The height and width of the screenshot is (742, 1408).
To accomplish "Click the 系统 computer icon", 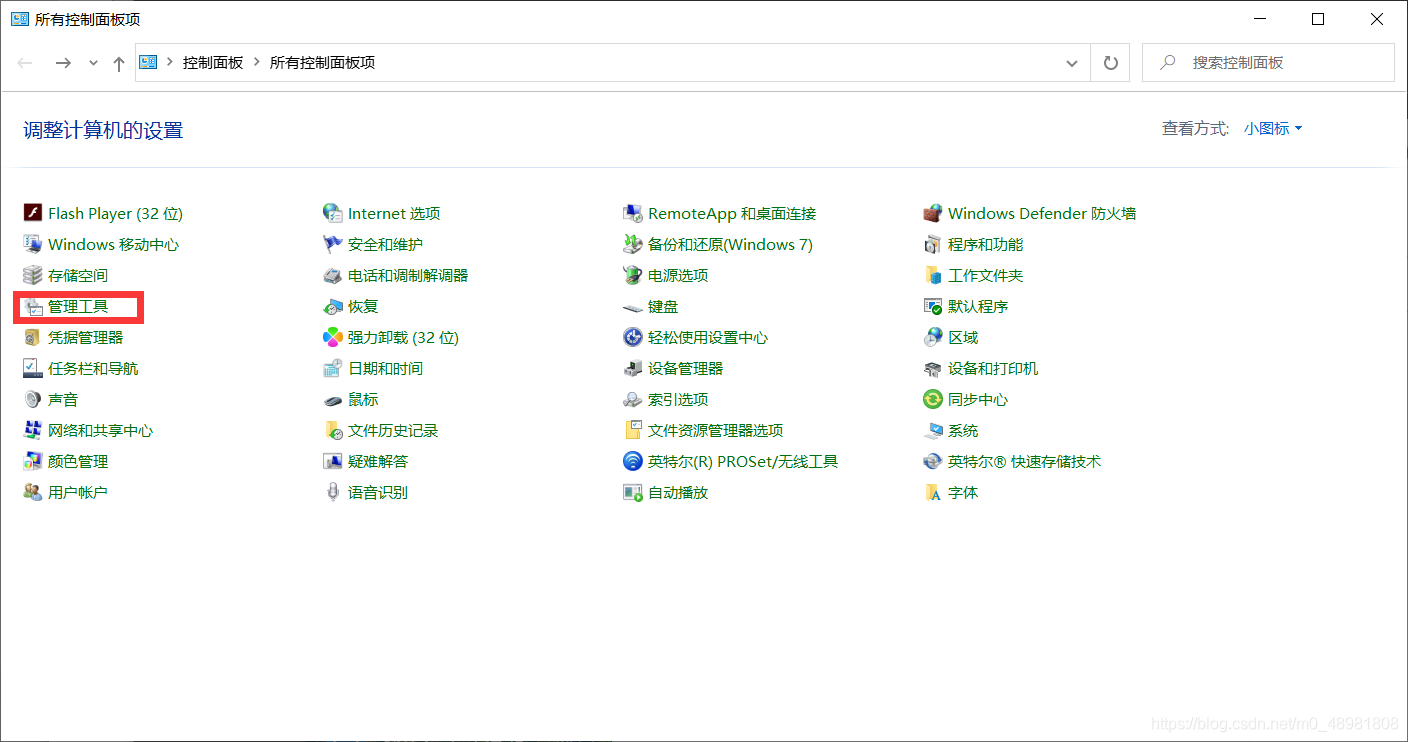I will pos(932,430).
